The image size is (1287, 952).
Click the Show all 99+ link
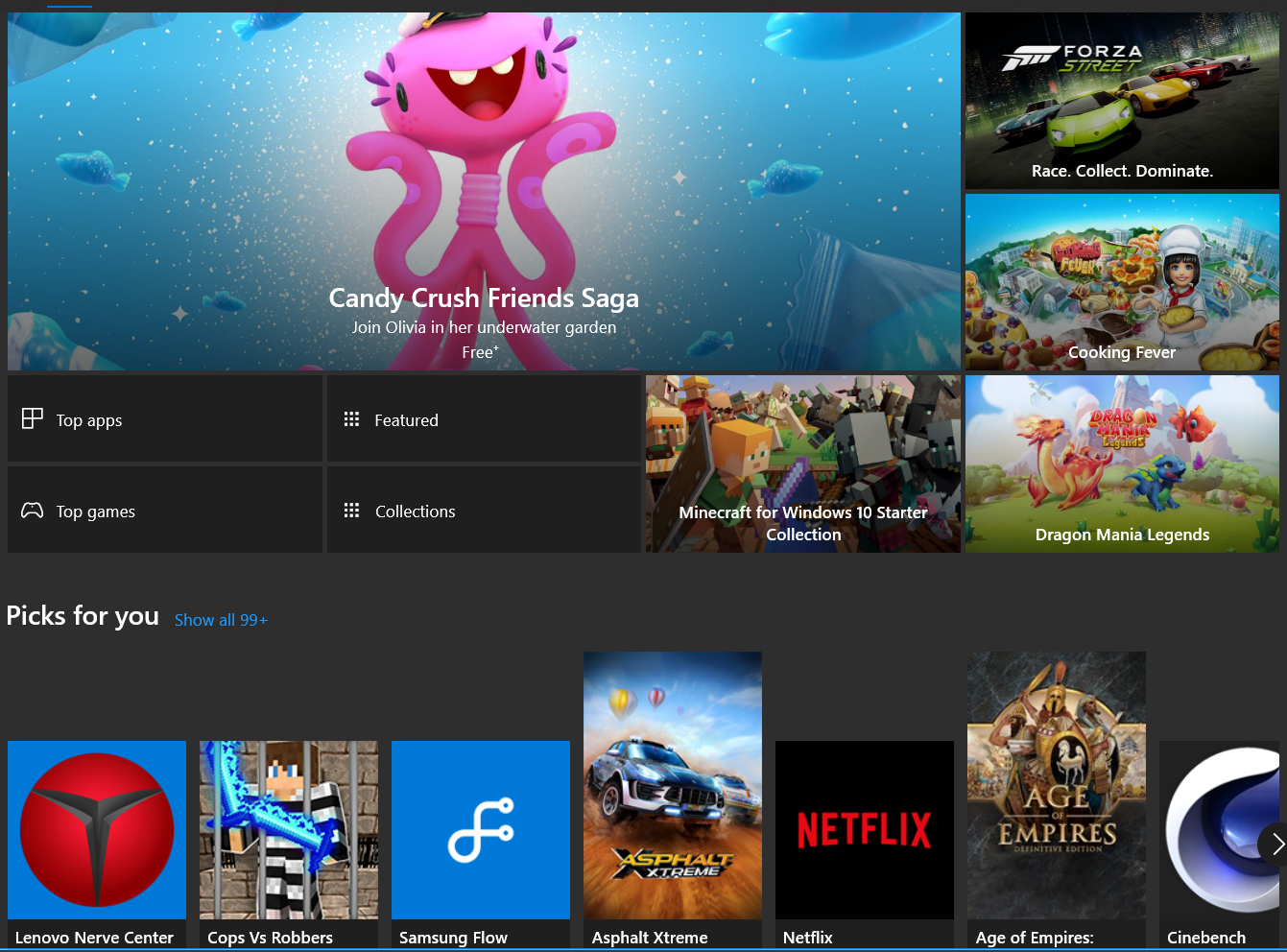point(221,620)
